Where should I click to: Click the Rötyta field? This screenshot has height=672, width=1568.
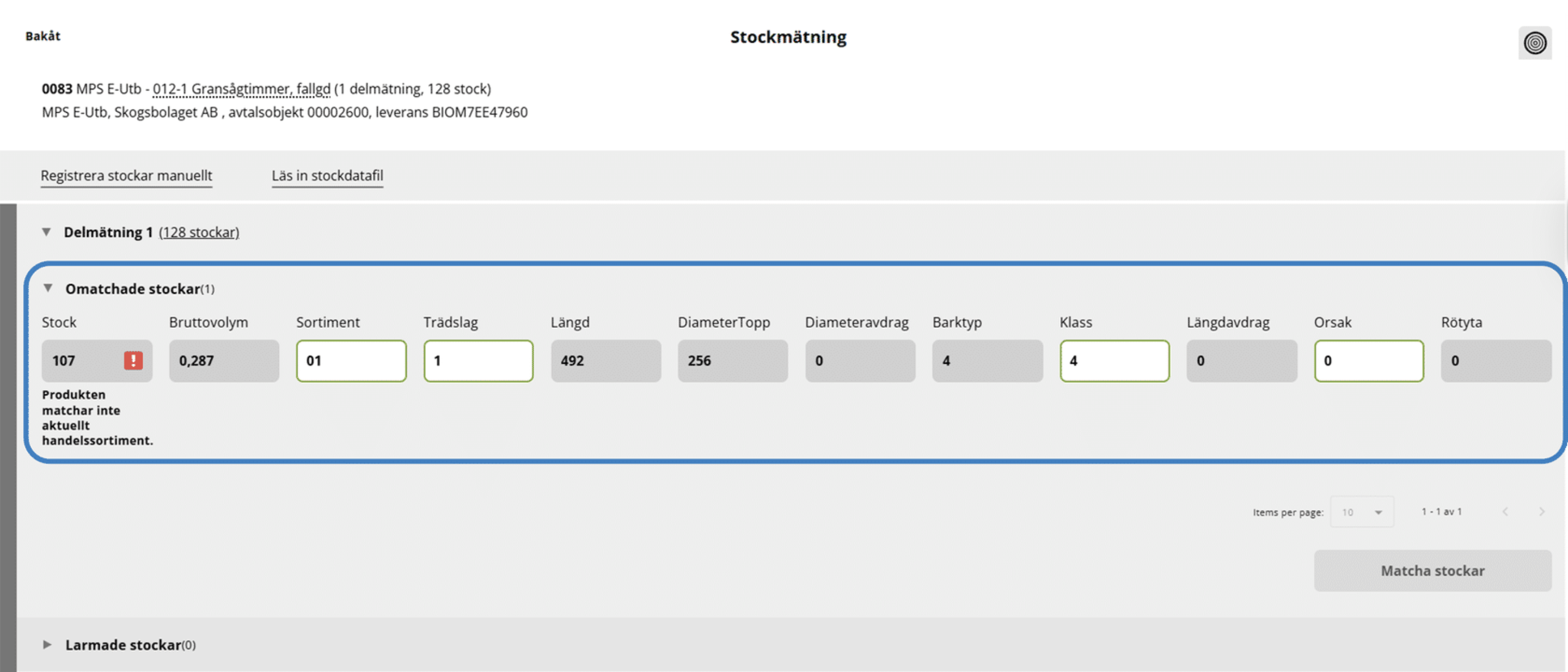pos(1496,361)
